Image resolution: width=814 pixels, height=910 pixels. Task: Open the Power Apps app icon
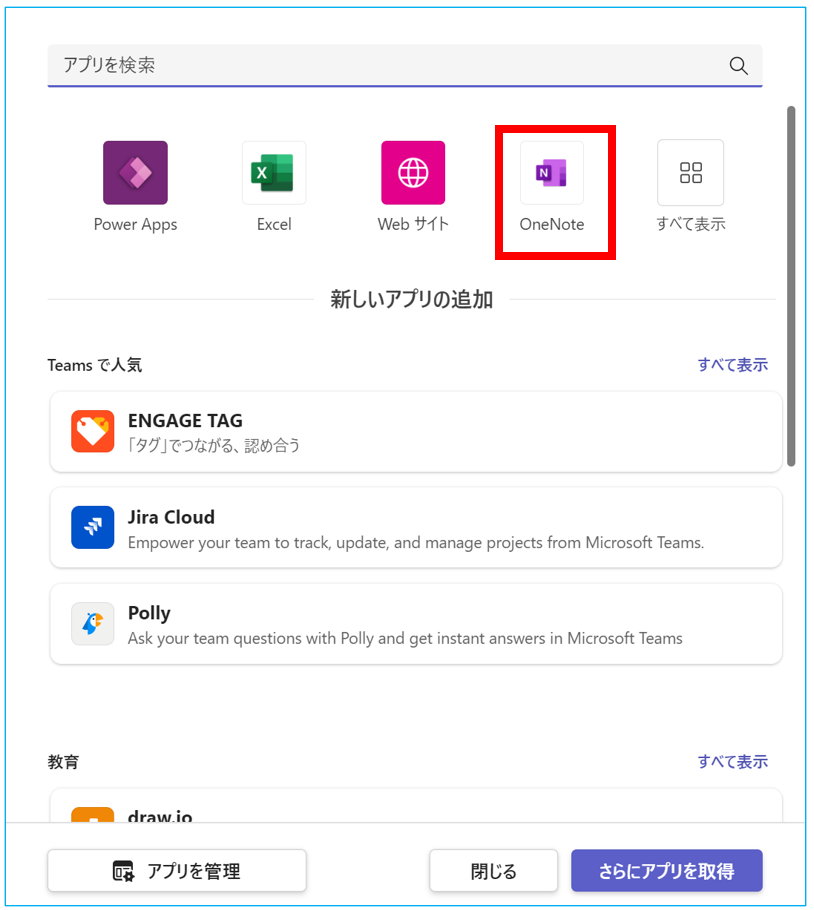(135, 173)
